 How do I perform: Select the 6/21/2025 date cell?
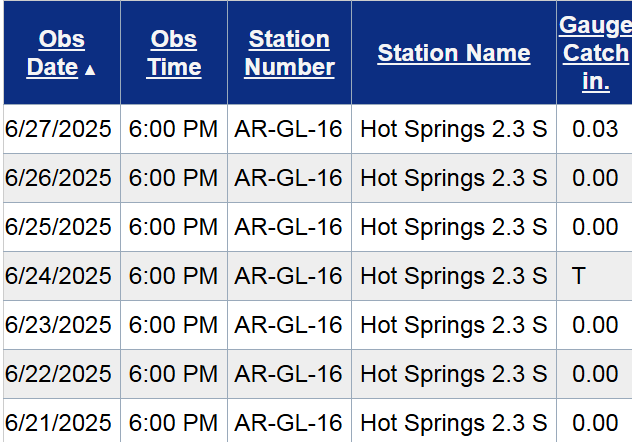(x=59, y=423)
